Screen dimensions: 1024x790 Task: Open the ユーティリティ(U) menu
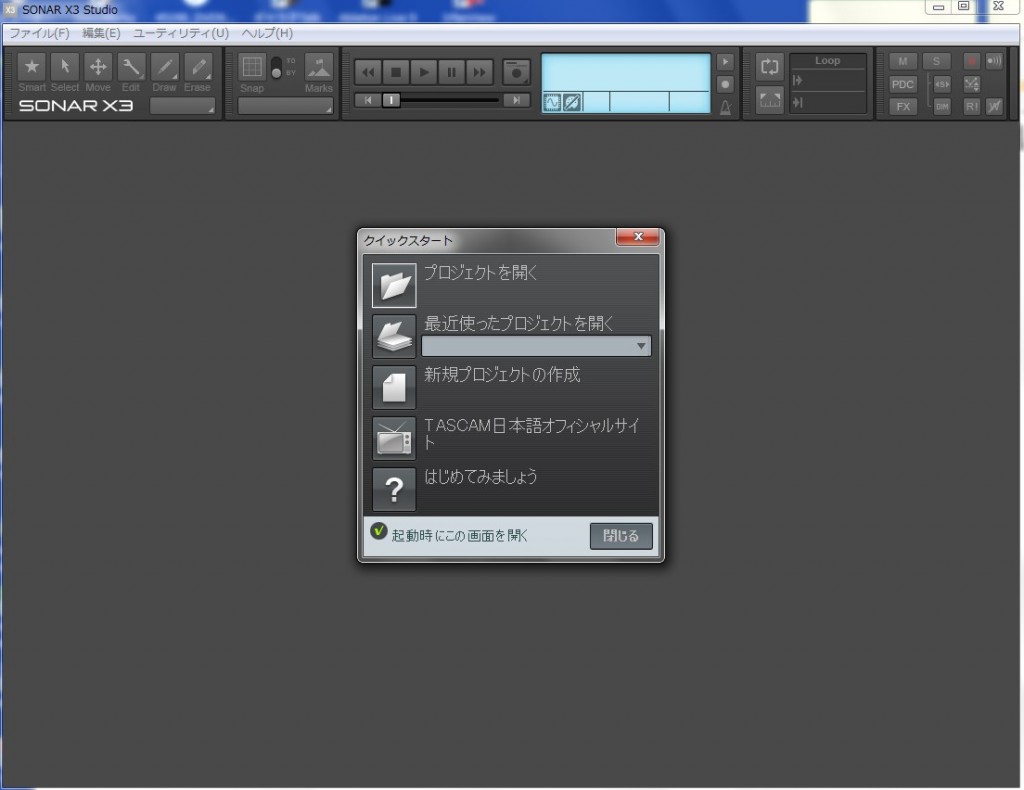pos(181,33)
